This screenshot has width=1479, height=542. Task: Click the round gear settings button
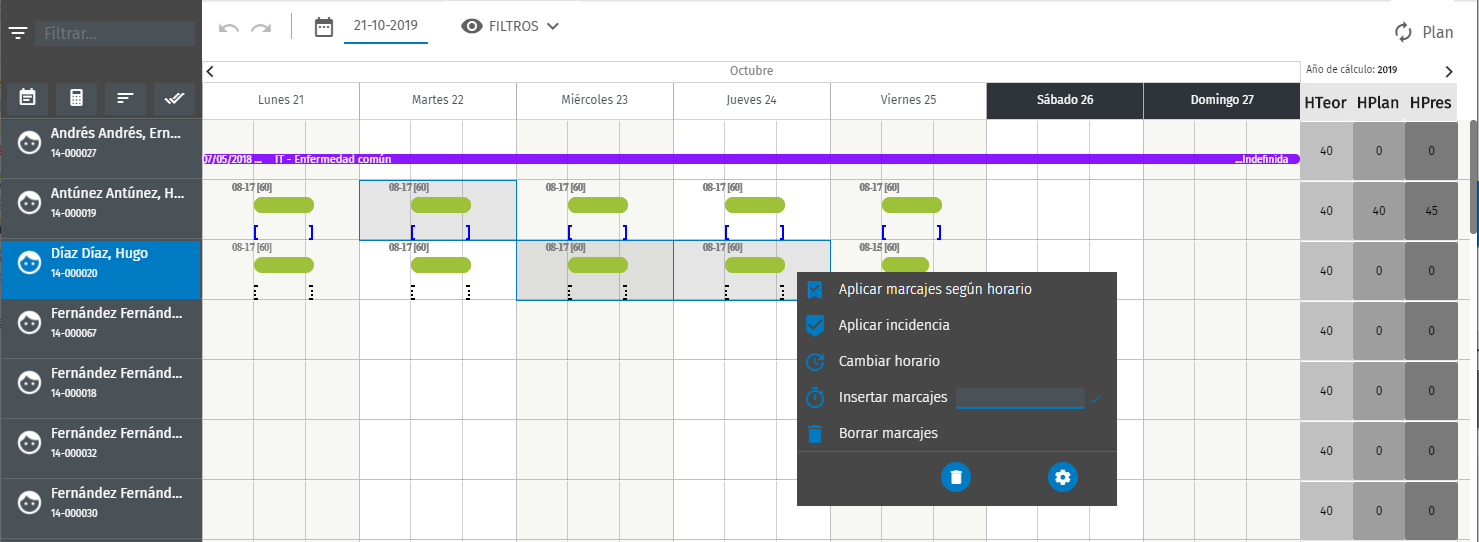point(1063,477)
